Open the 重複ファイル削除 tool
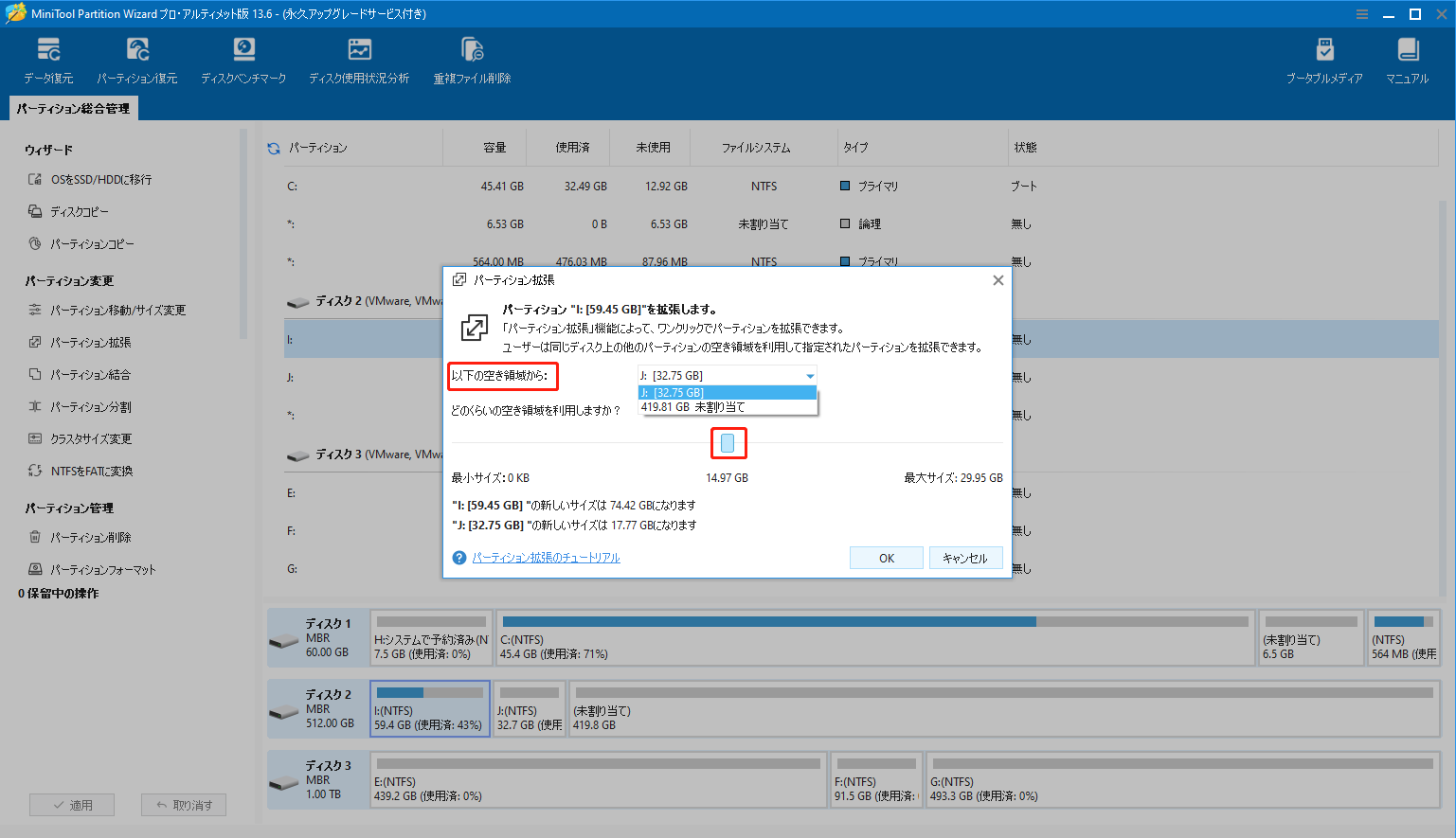The width and height of the screenshot is (1456, 838). coord(472,61)
